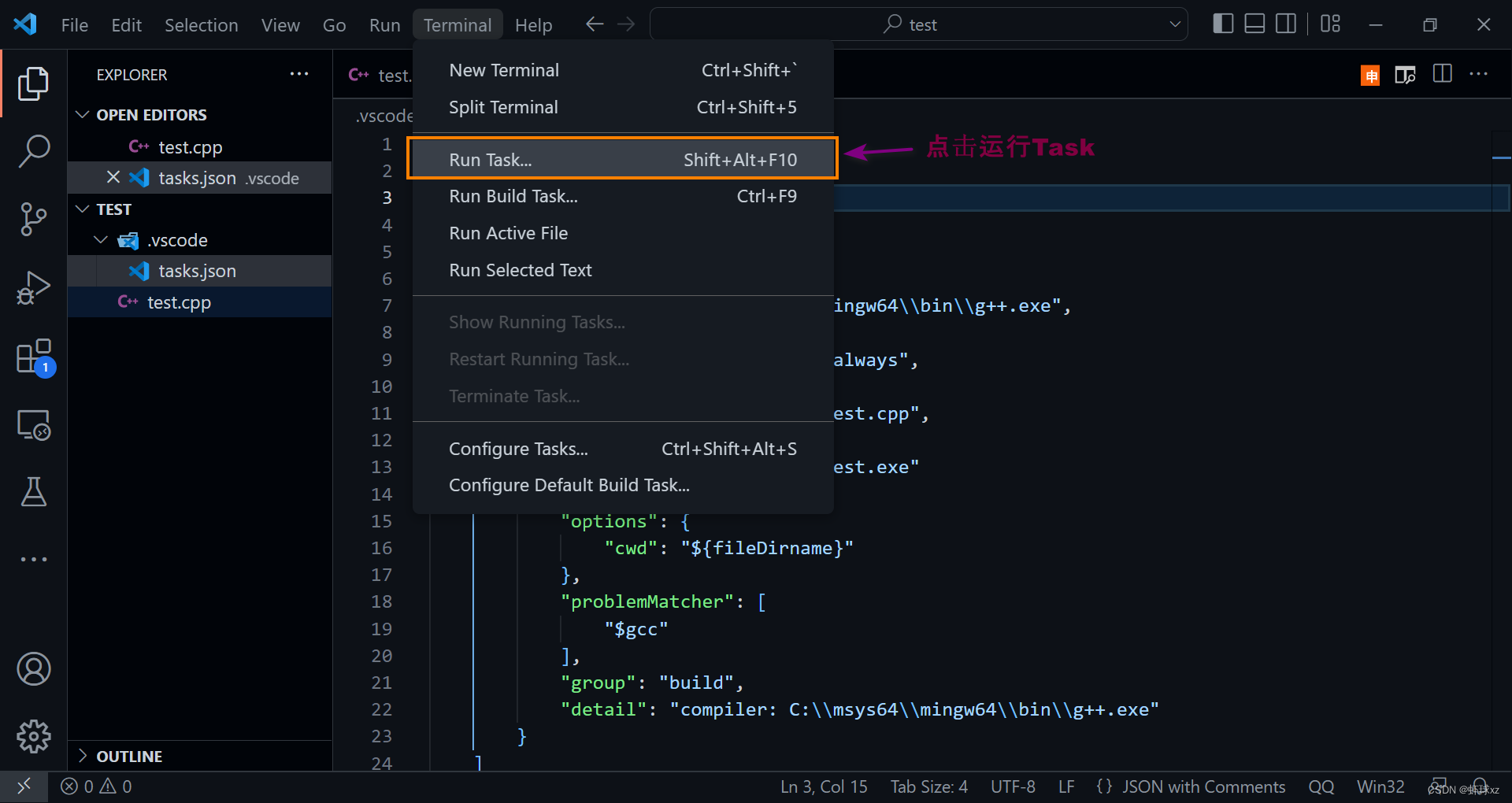Viewport: 1512px width, 803px height.
Task: Select tasks.json in the .vscode folder
Action: click(x=199, y=271)
